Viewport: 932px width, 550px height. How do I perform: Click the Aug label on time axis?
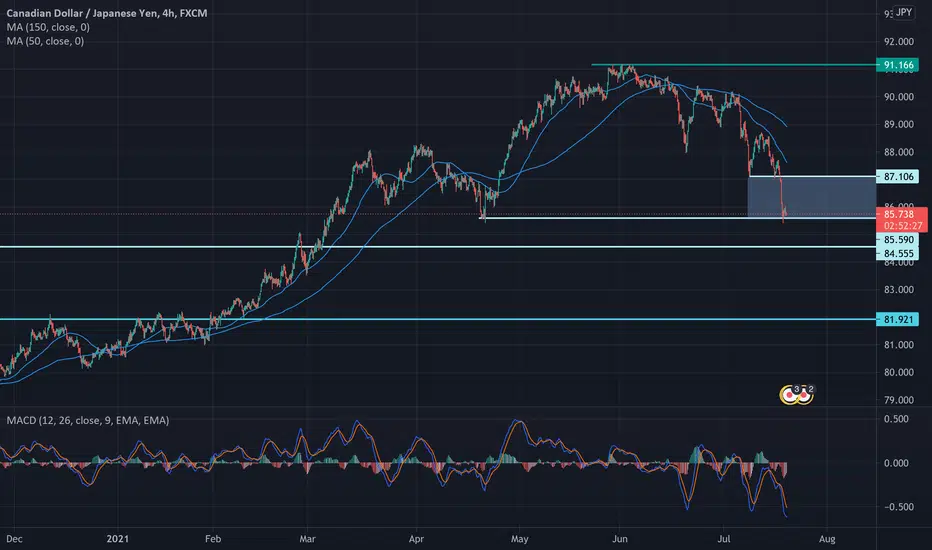coord(827,539)
